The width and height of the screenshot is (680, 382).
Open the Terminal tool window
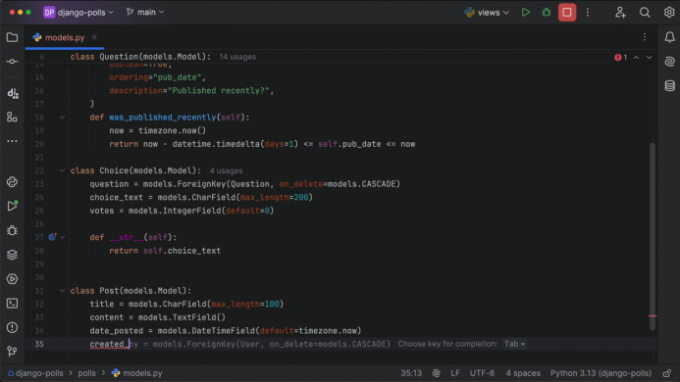[x=12, y=303]
